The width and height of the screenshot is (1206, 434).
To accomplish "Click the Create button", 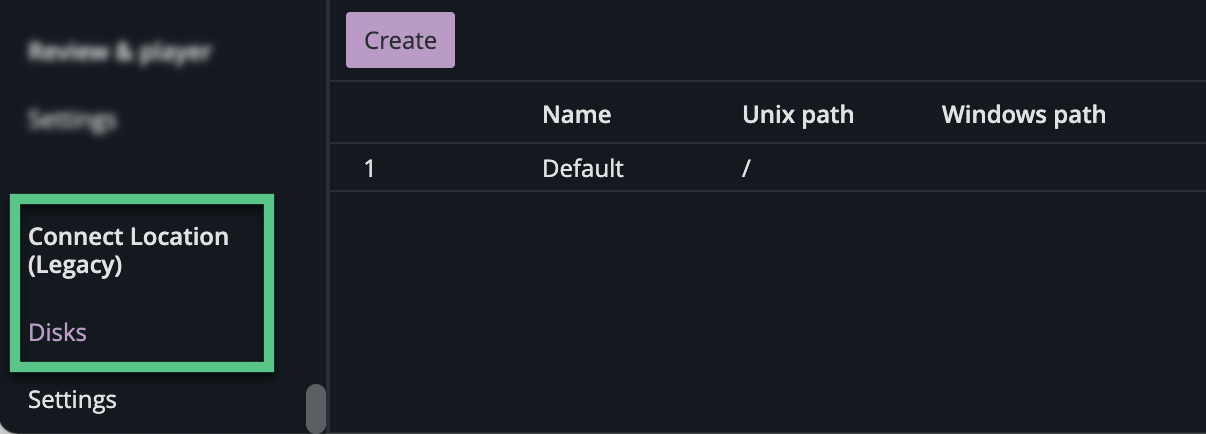I will click(400, 40).
